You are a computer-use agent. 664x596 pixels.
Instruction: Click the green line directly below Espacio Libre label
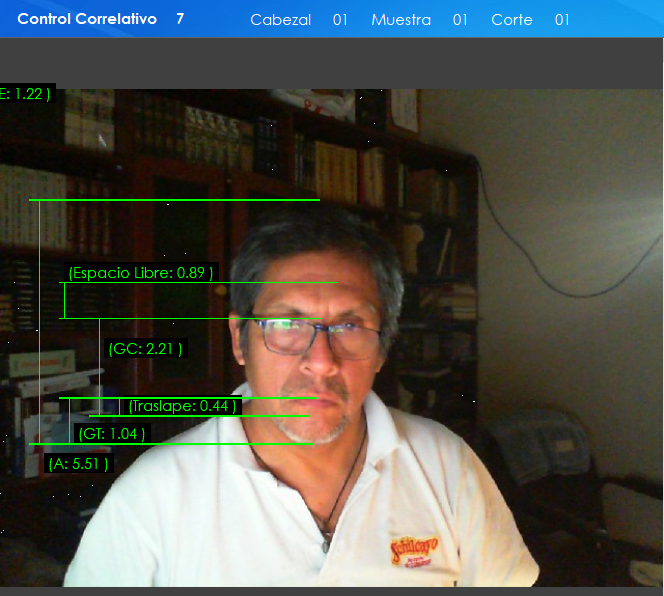click(x=200, y=283)
